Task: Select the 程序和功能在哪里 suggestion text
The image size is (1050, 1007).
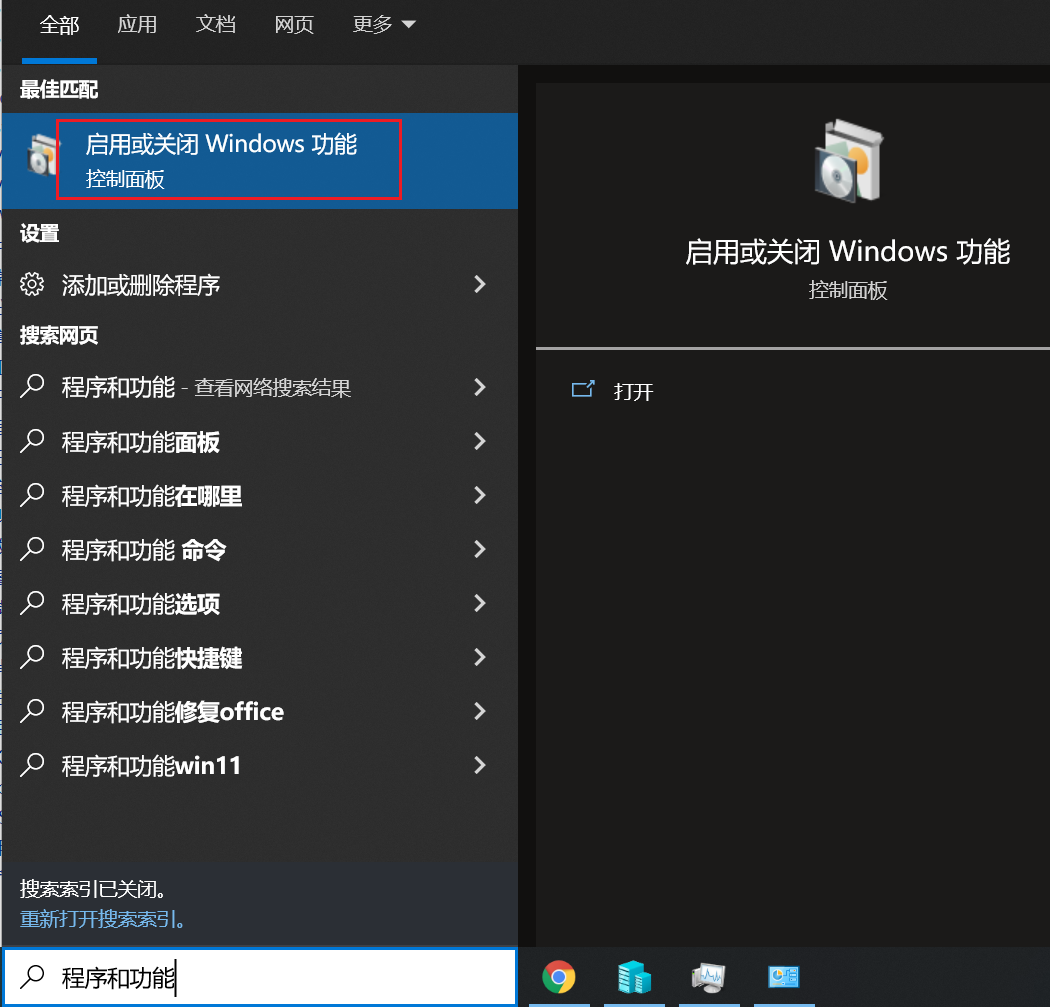Action: coord(152,496)
